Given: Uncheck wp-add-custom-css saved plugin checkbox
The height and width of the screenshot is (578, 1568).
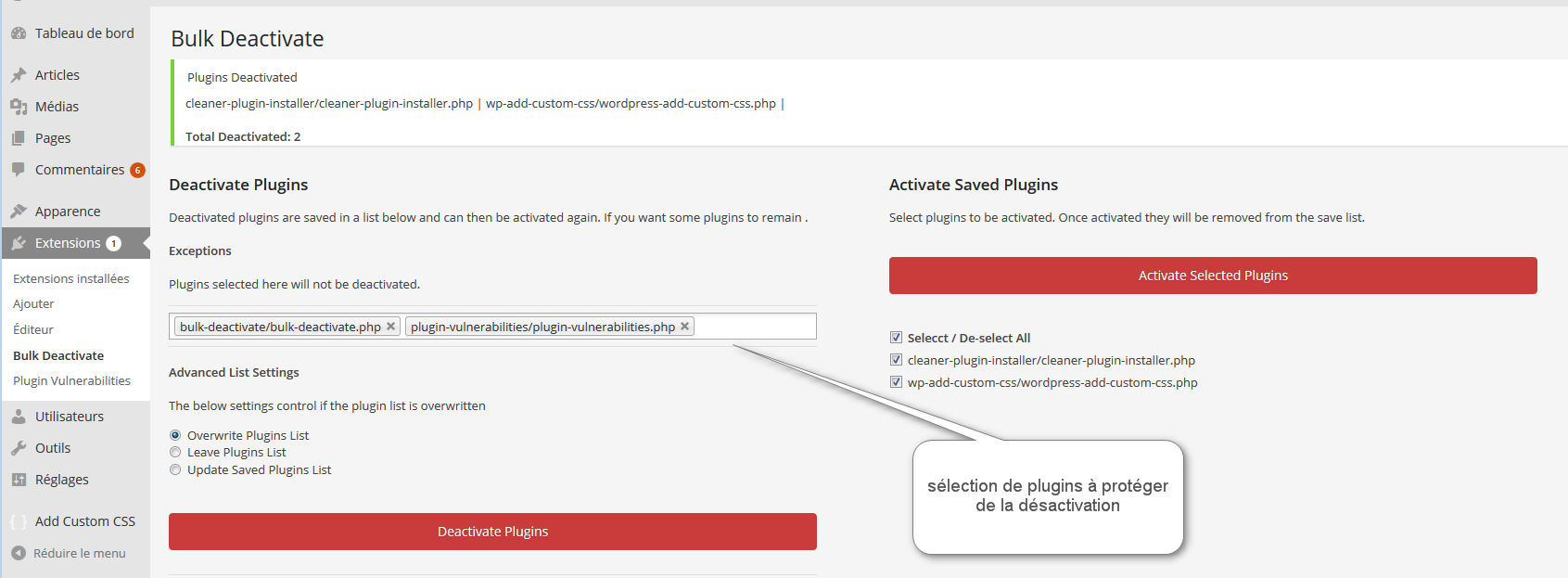Looking at the screenshot, I should [896, 382].
